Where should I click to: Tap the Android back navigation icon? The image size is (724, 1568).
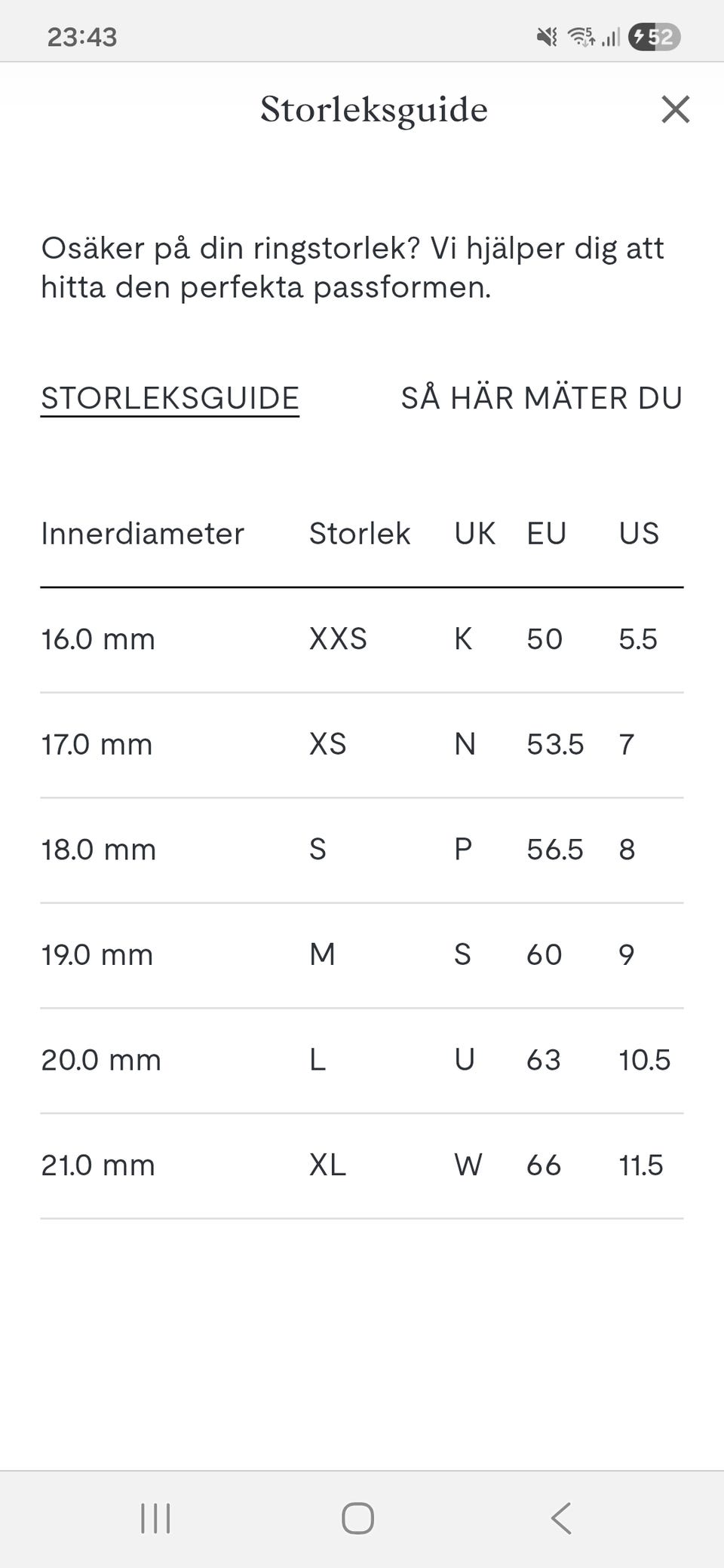click(561, 1518)
